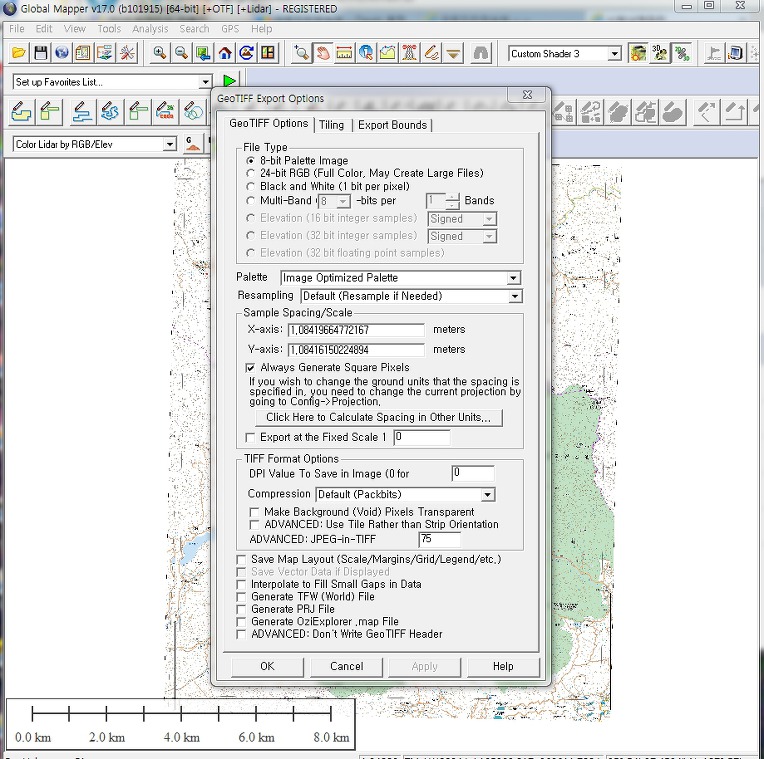Image resolution: width=764 pixels, height=759 pixels.
Task: Click the green Run favorite arrow
Action: pos(229,81)
